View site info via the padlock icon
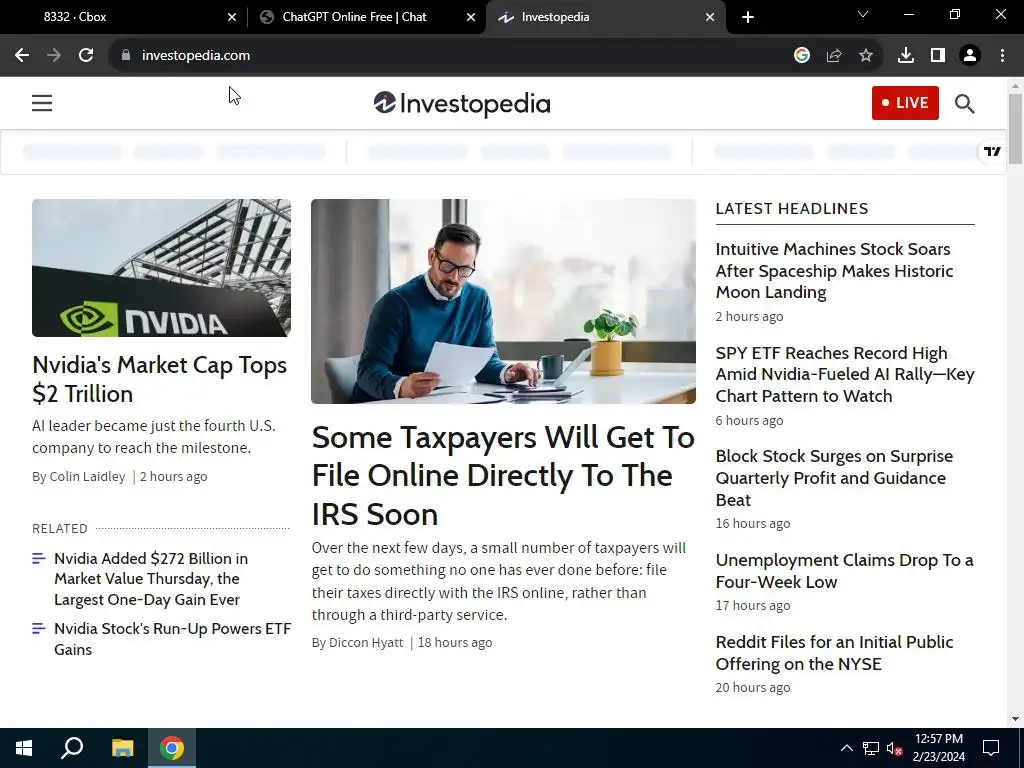The width and height of the screenshot is (1024, 768). (126, 56)
